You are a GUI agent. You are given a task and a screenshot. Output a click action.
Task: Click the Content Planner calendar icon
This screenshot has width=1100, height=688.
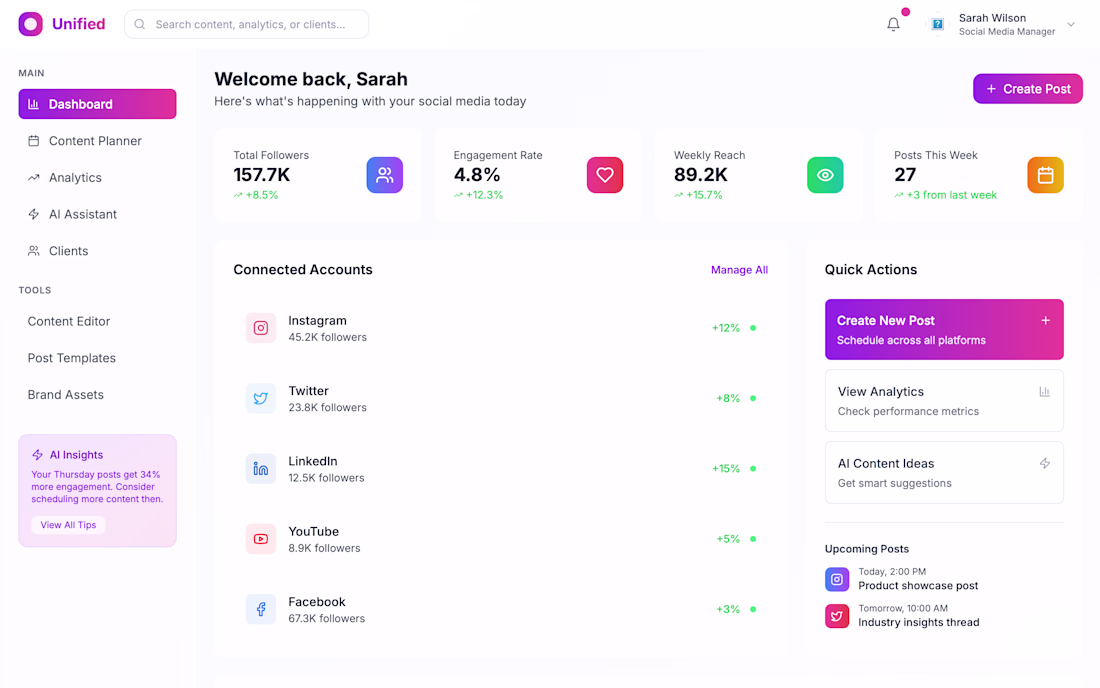(x=33, y=141)
